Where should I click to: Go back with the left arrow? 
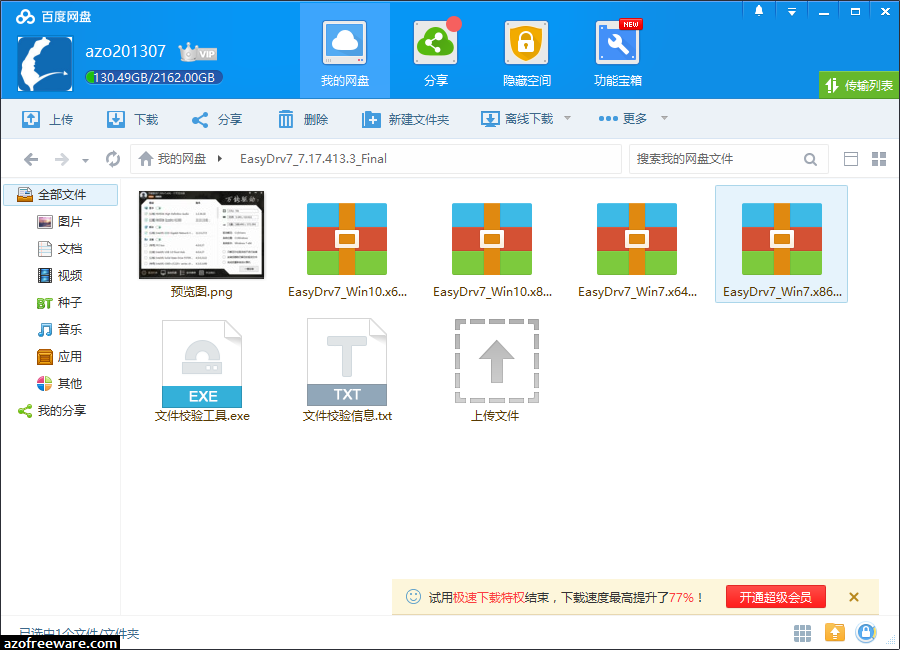coord(31,159)
